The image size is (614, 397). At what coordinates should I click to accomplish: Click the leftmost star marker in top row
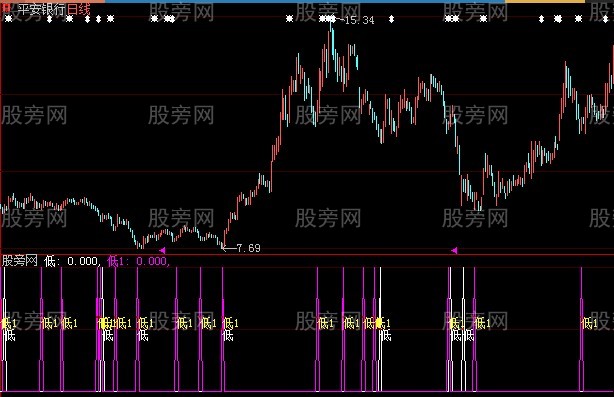coord(8,18)
